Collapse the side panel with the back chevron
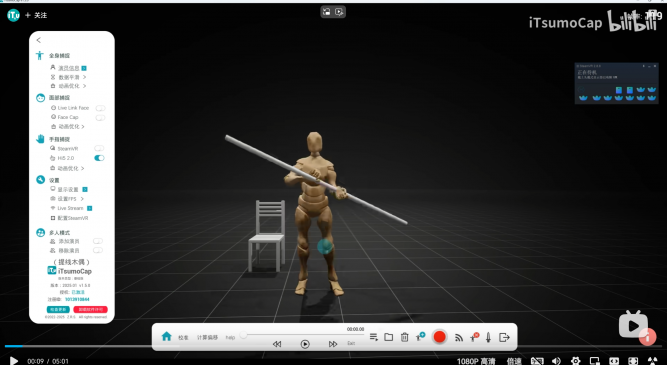The width and height of the screenshot is (667, 365). (39, 40)
